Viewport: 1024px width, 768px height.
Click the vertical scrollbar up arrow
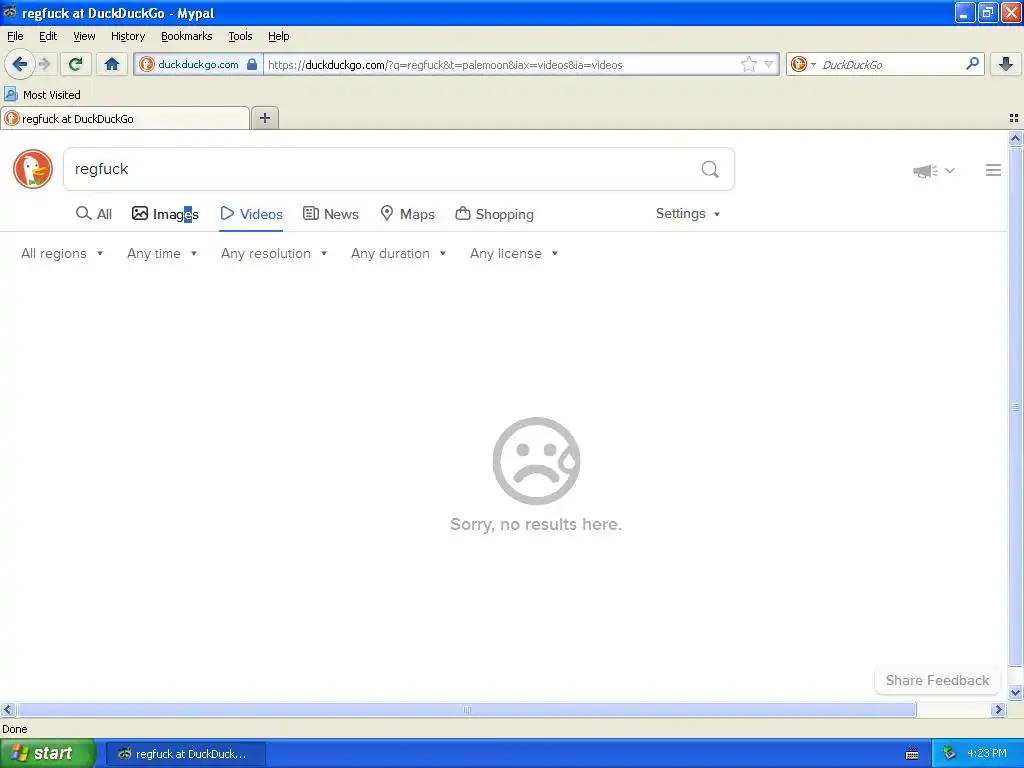(x=1015, y=138)
